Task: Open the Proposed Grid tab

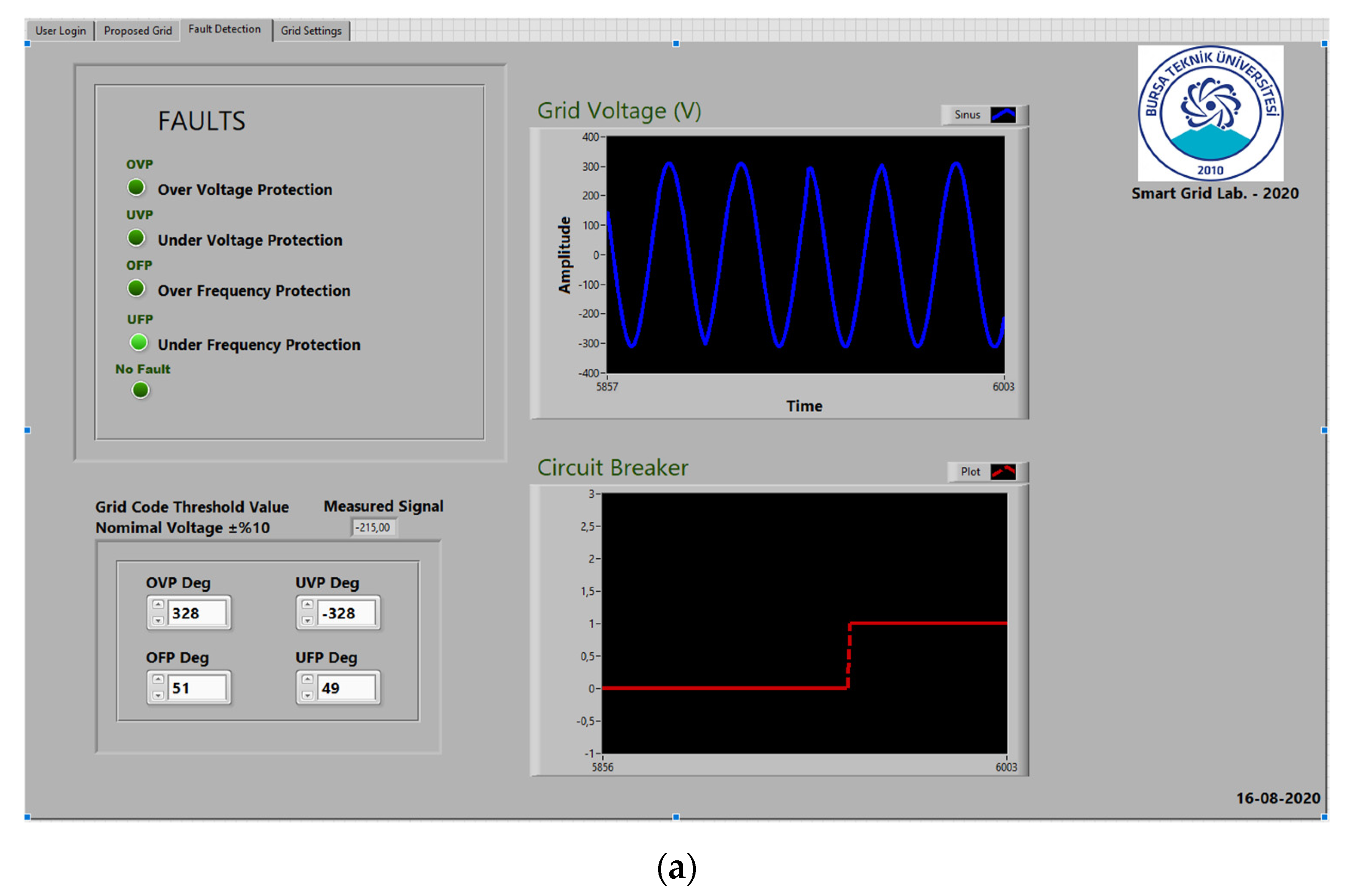Action: click(138, 31)
